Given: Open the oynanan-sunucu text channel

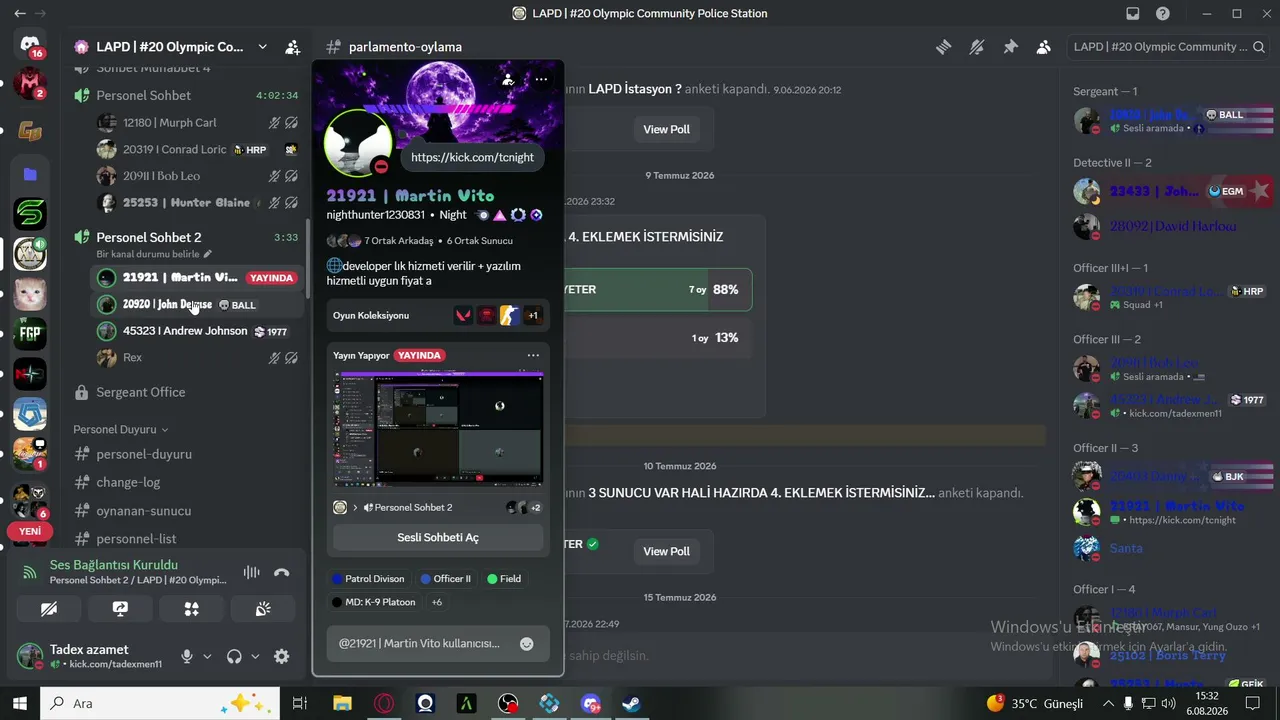Looking at the screenshot, I should point(143,511).
